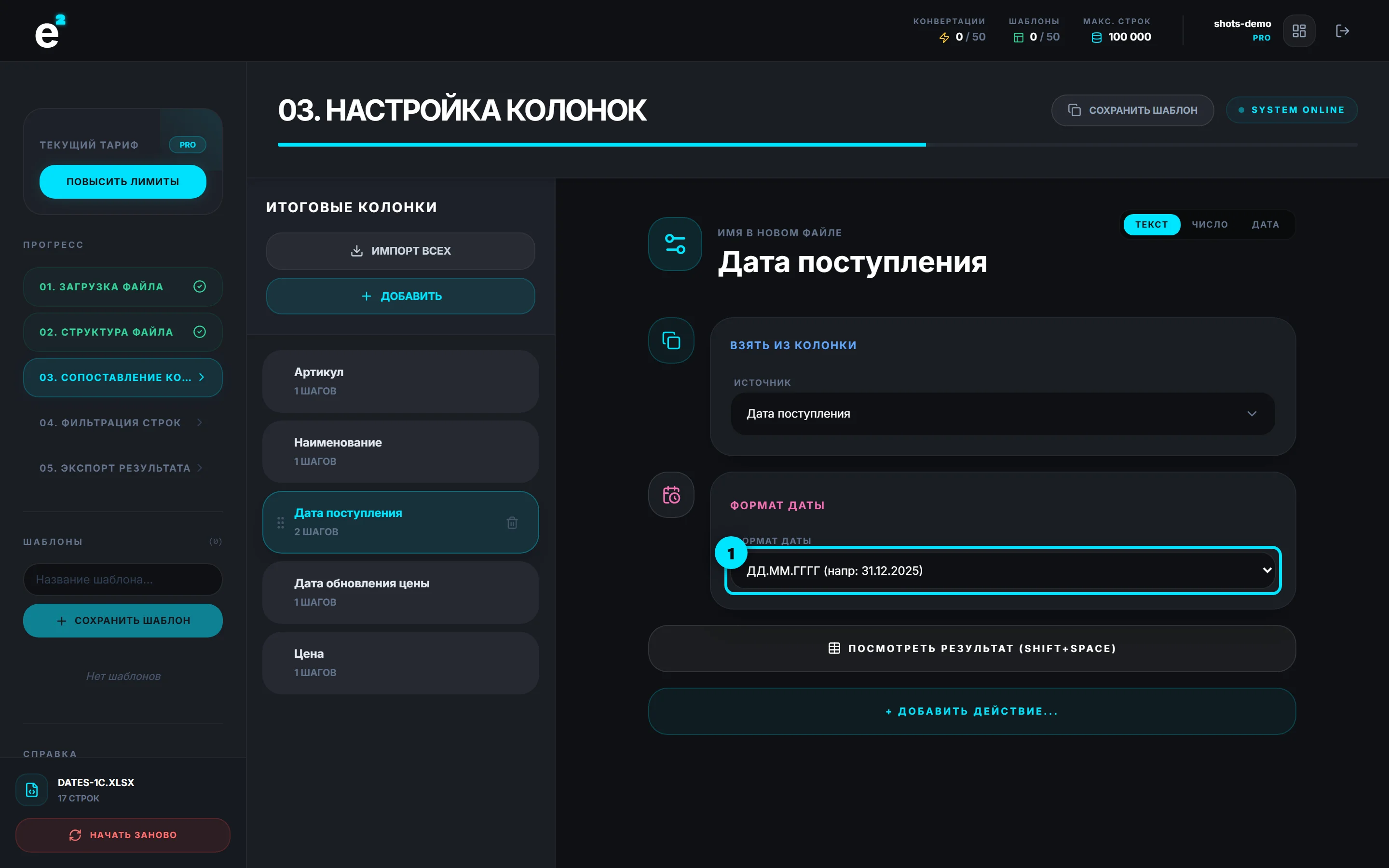Select the Наименование column card
The height and width of the screenshot is (868, 1389).
(401, 452)
